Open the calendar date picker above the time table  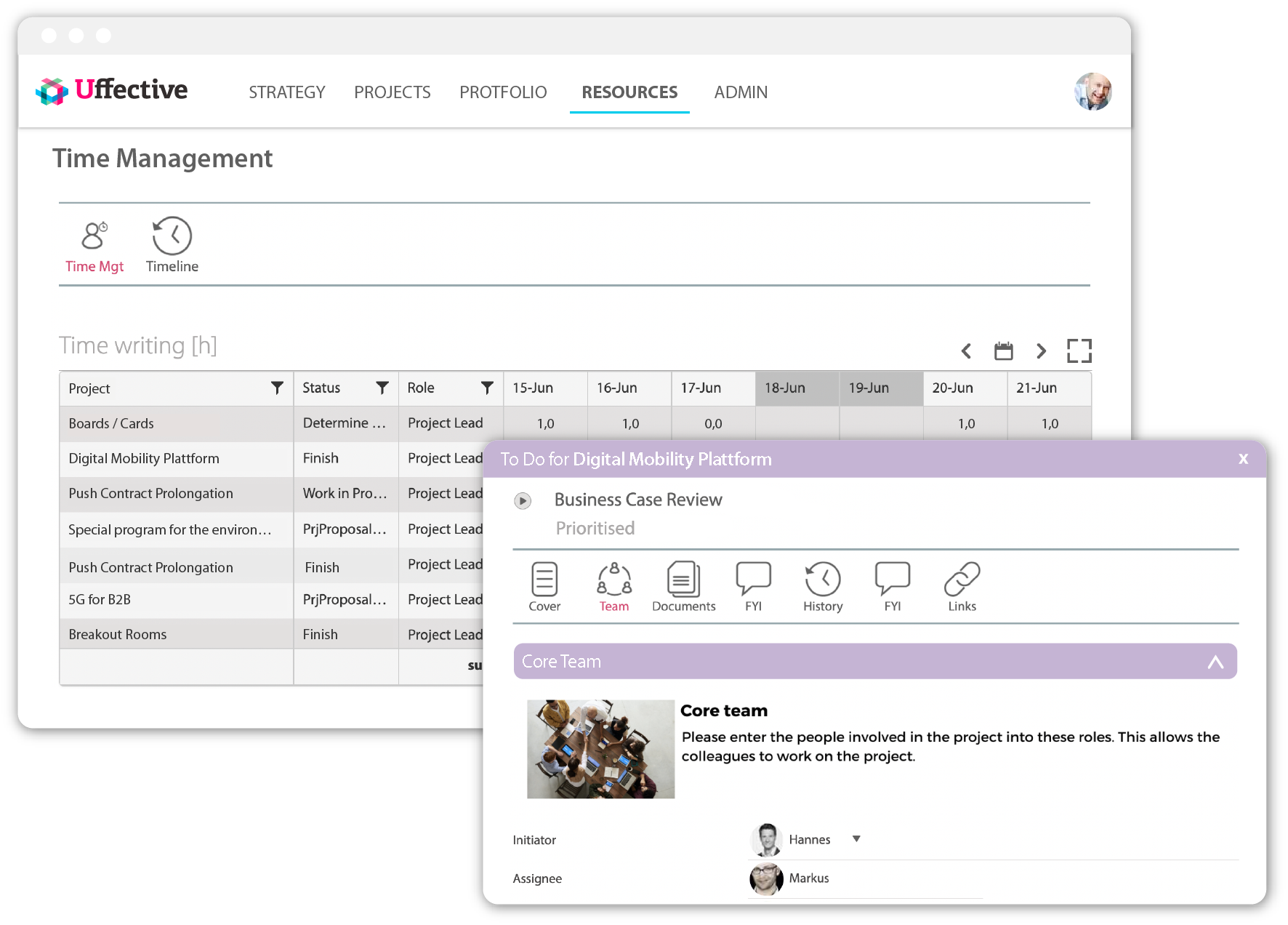[x=1004, y=351]
